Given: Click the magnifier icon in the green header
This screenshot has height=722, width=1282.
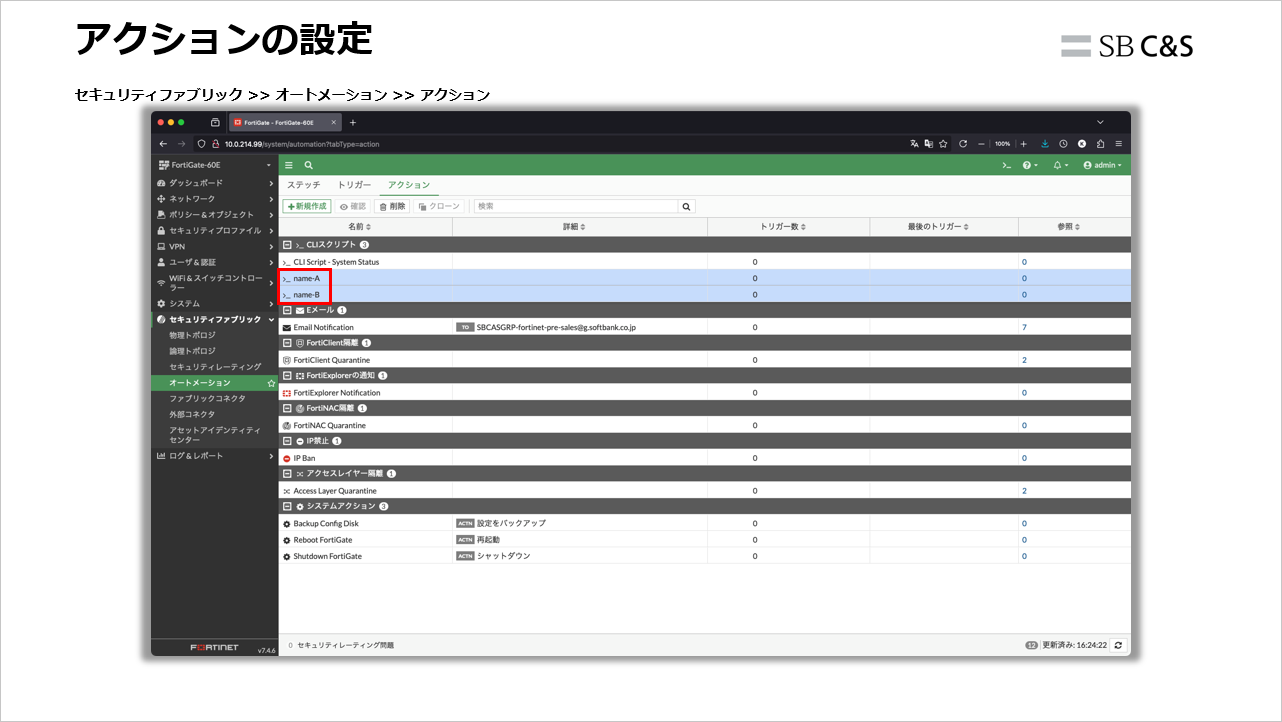Looking at the screenshot, I should point(309,165).
